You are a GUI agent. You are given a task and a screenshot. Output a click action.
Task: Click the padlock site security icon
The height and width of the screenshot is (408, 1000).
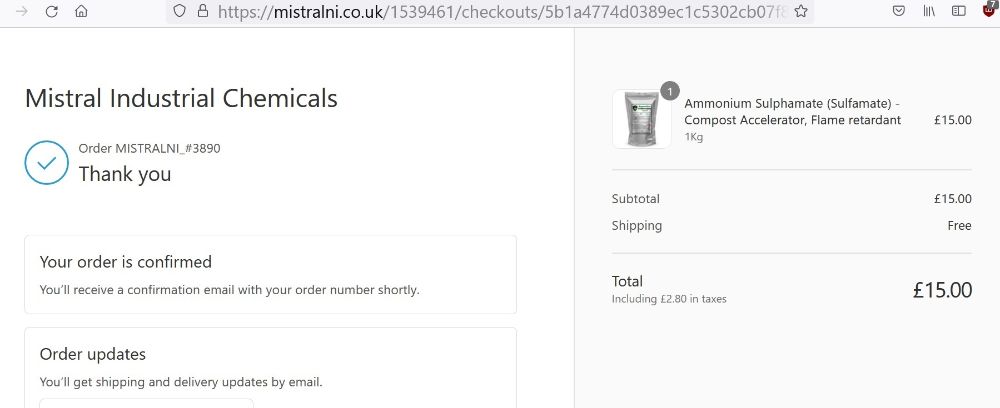pyautogui.click(x=203, y=11)
